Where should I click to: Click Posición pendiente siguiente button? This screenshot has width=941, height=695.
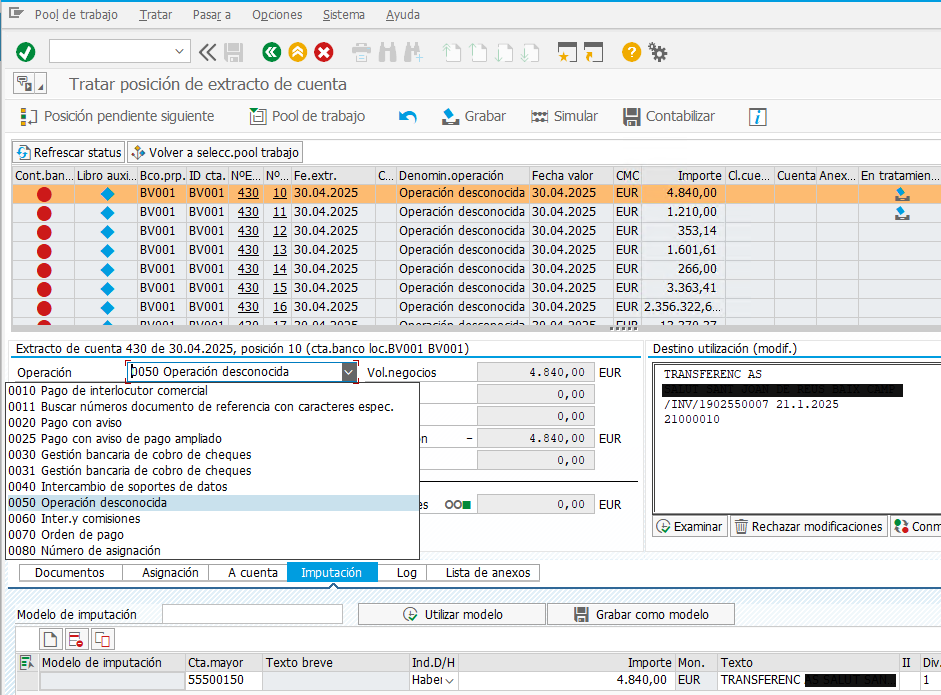click(118, 116)
